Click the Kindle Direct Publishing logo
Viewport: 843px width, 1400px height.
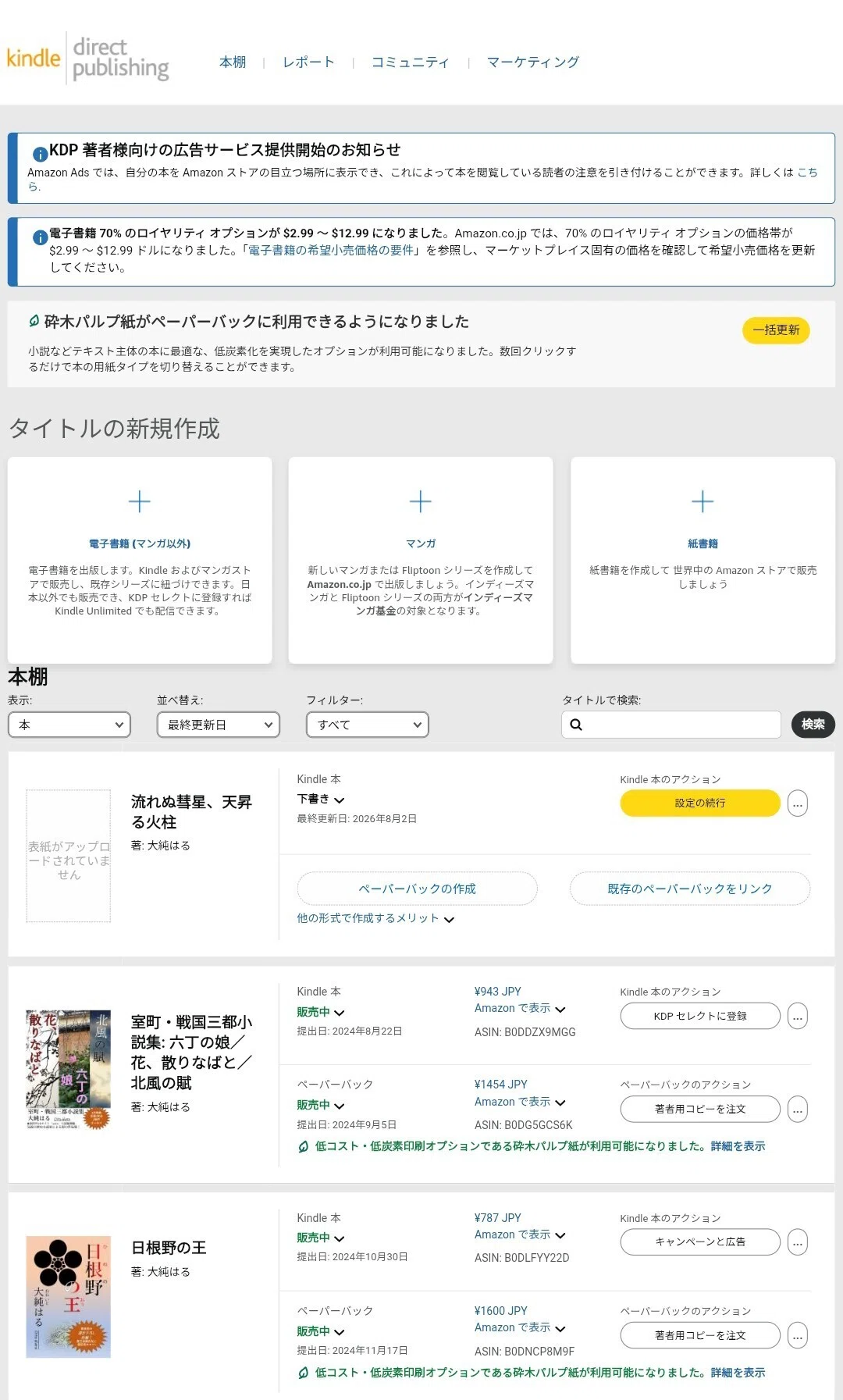pyautogui.click(x=87, y=58)
